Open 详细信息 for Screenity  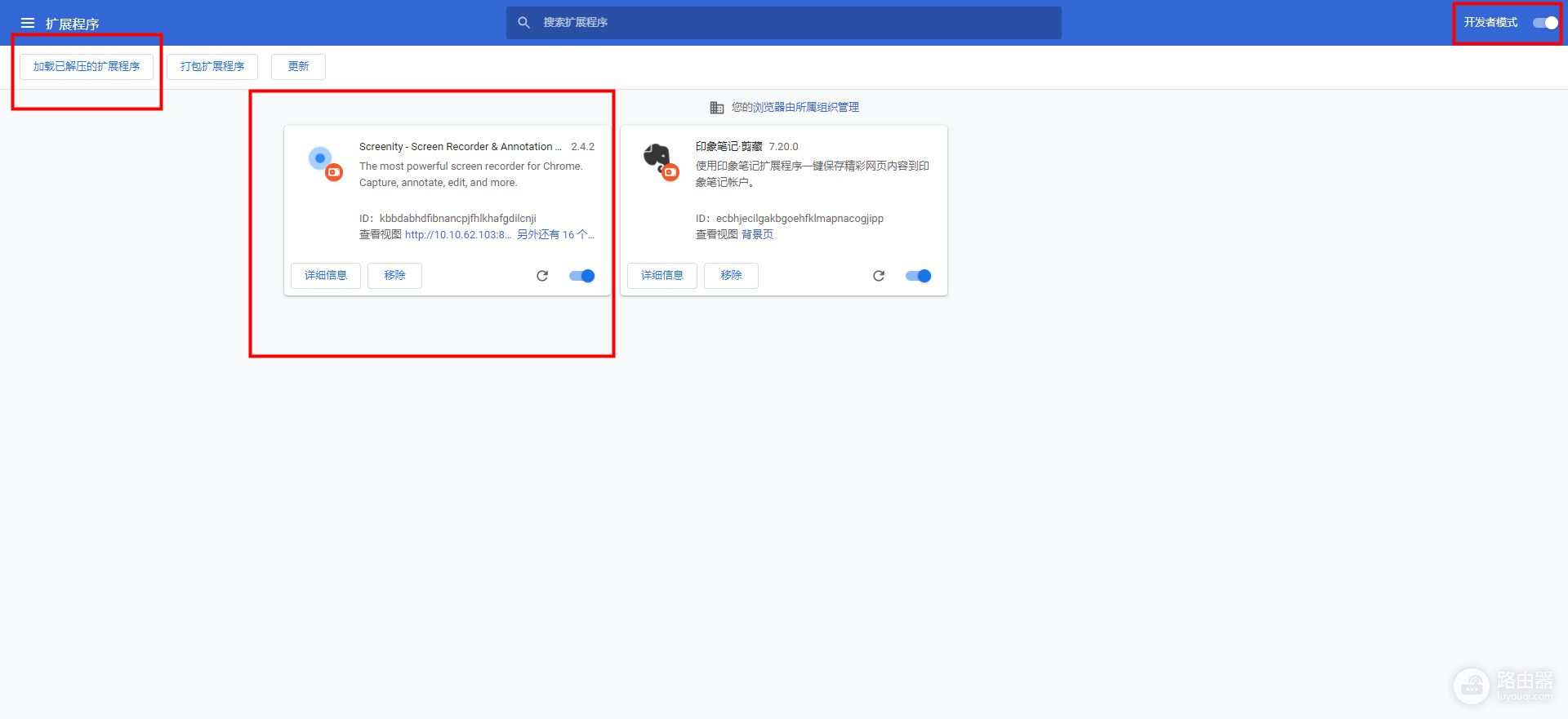[x=326, y=276]
